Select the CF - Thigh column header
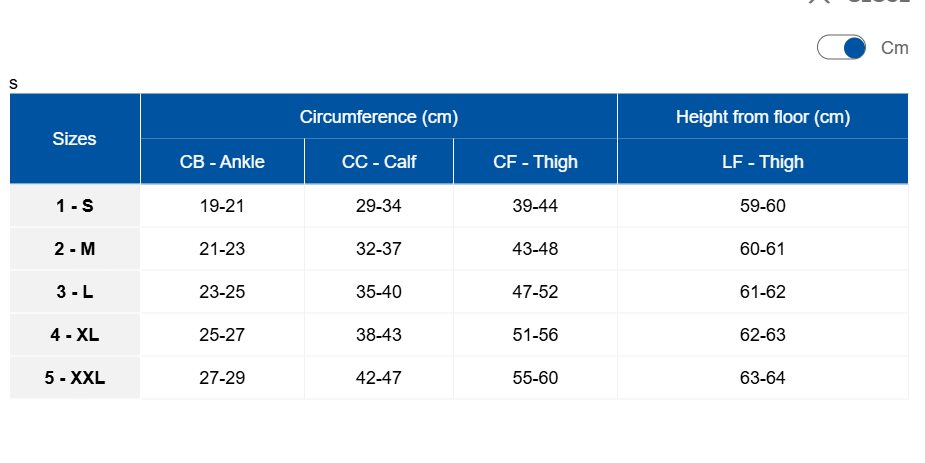This screenshot has height=463, width=925. click(x=535, y=162)
